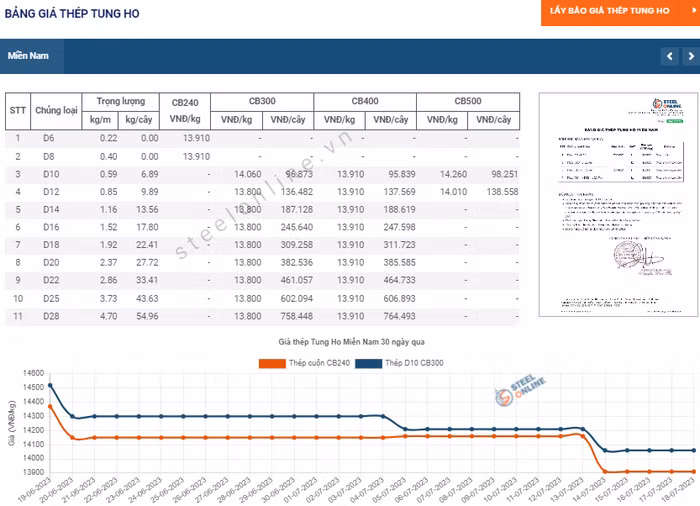Click the 136.482 value in D12 row
Screen dimensions: 700x506
[x=297, y=192]
